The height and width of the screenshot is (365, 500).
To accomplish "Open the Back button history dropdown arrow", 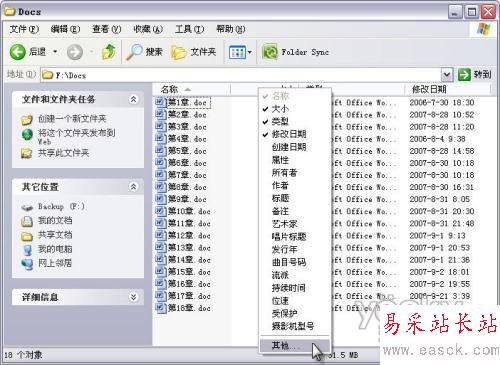I will (x=55, y=52).
